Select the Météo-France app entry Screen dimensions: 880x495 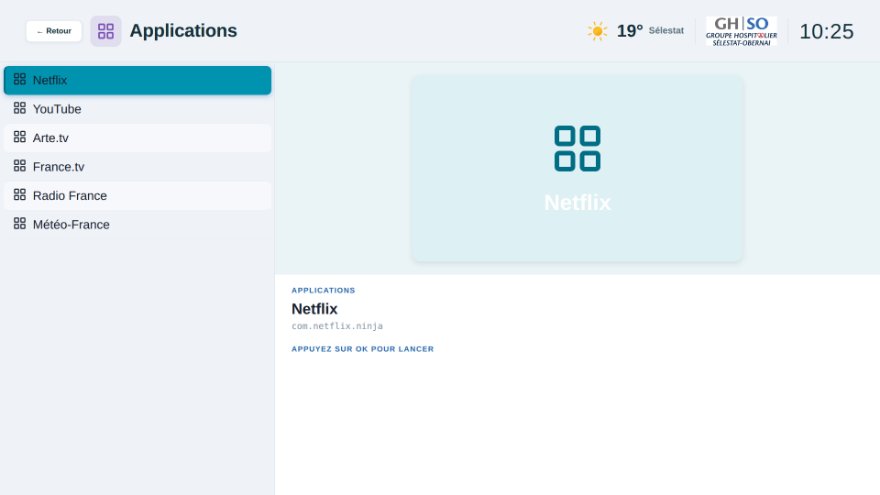(x=138, y=224)
